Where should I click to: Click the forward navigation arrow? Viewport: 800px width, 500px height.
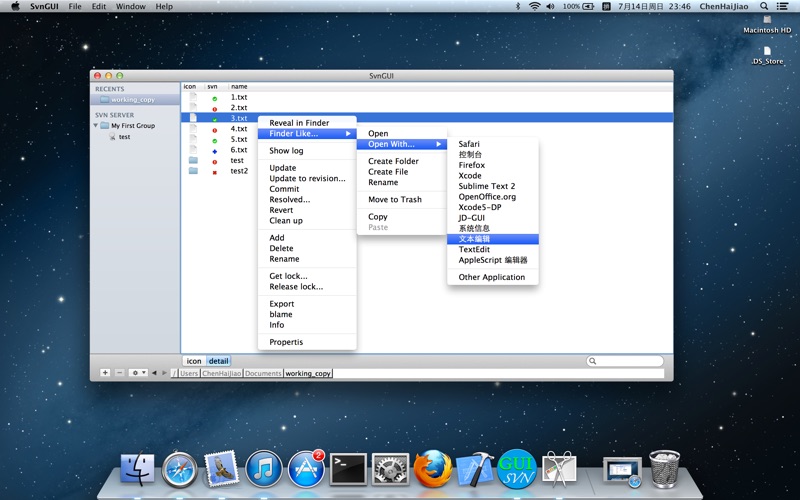[164, 373]
